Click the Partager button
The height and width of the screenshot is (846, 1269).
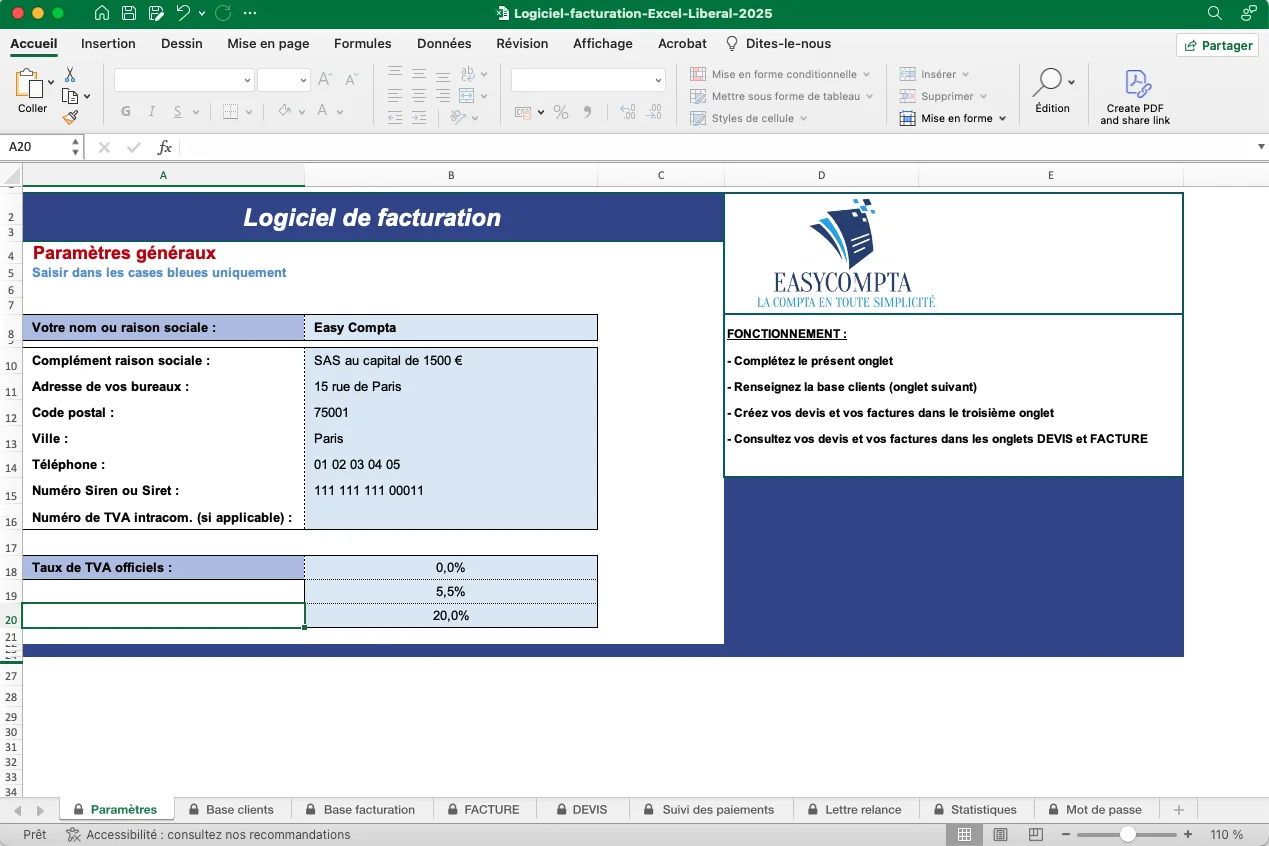(1217, 45)
